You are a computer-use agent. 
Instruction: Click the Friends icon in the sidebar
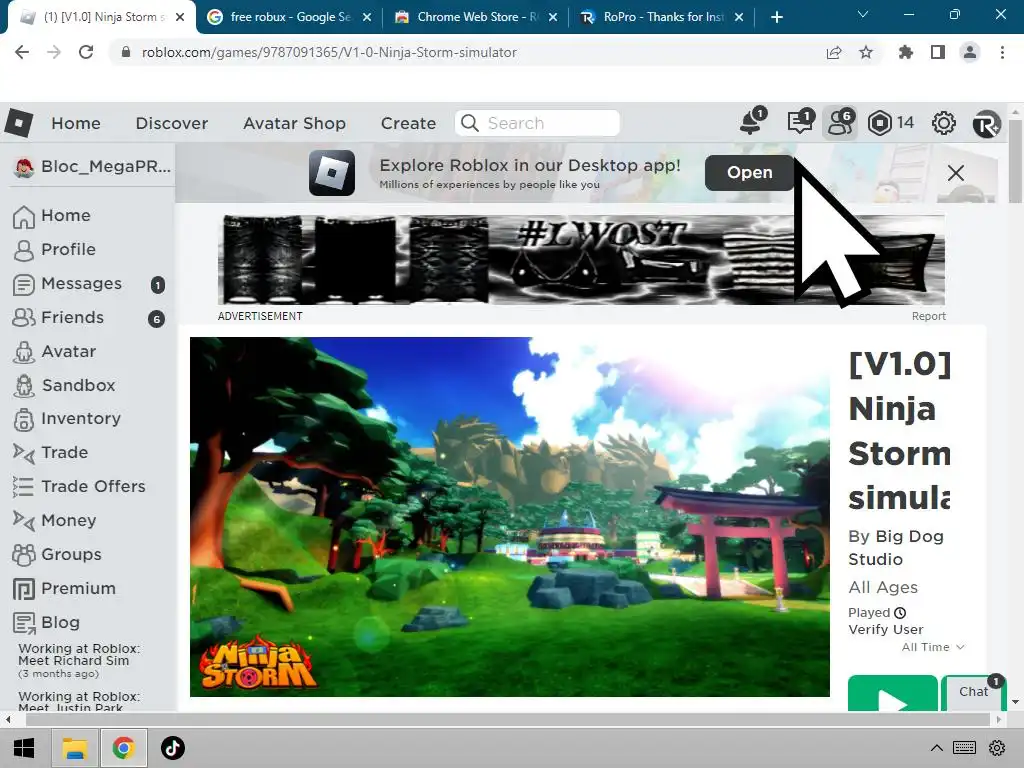click(24, 317)
